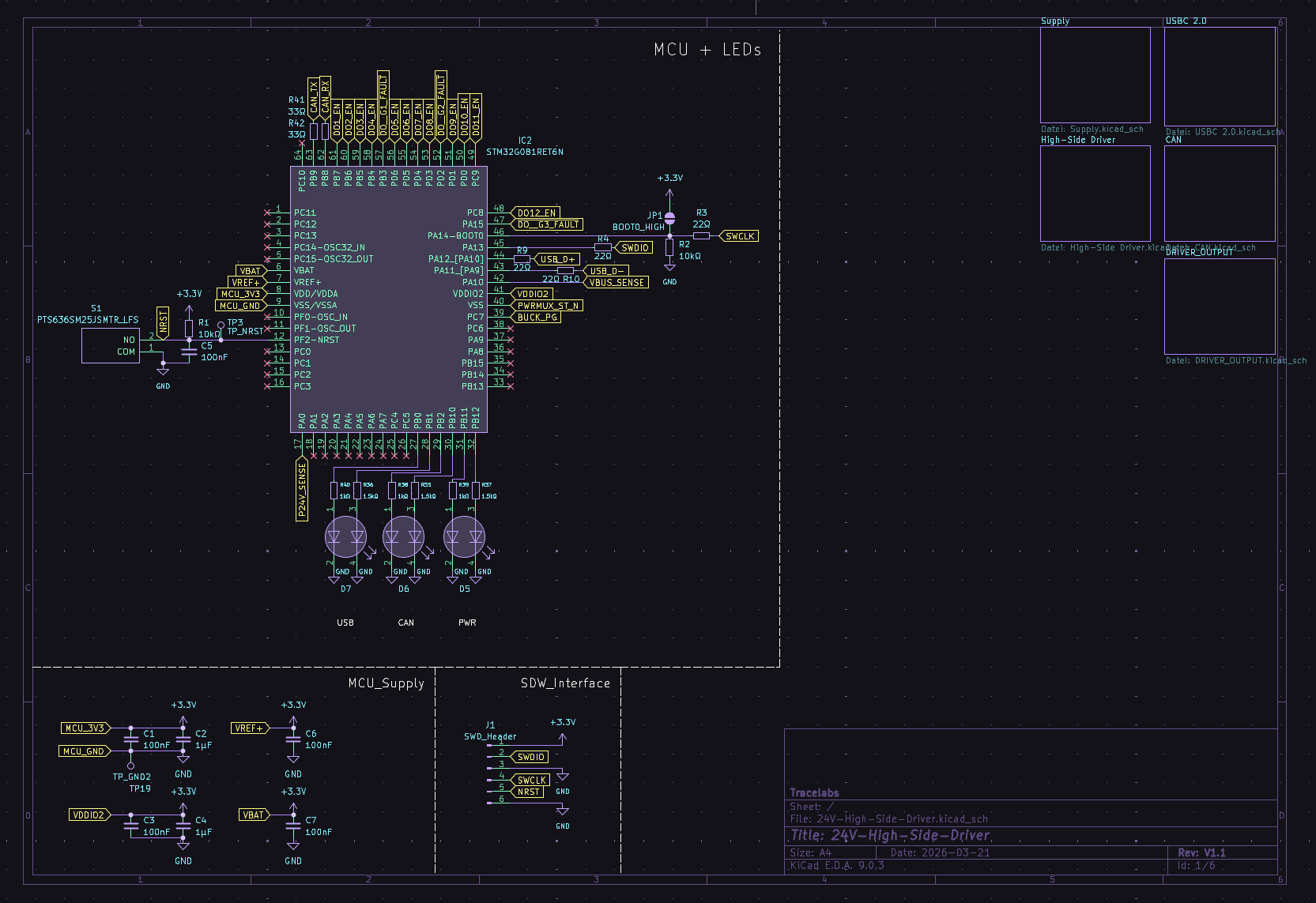Select the STM32G0B1RET6N microcontroller symbol
The image size is (1316, 903).
tap(389, 299)
